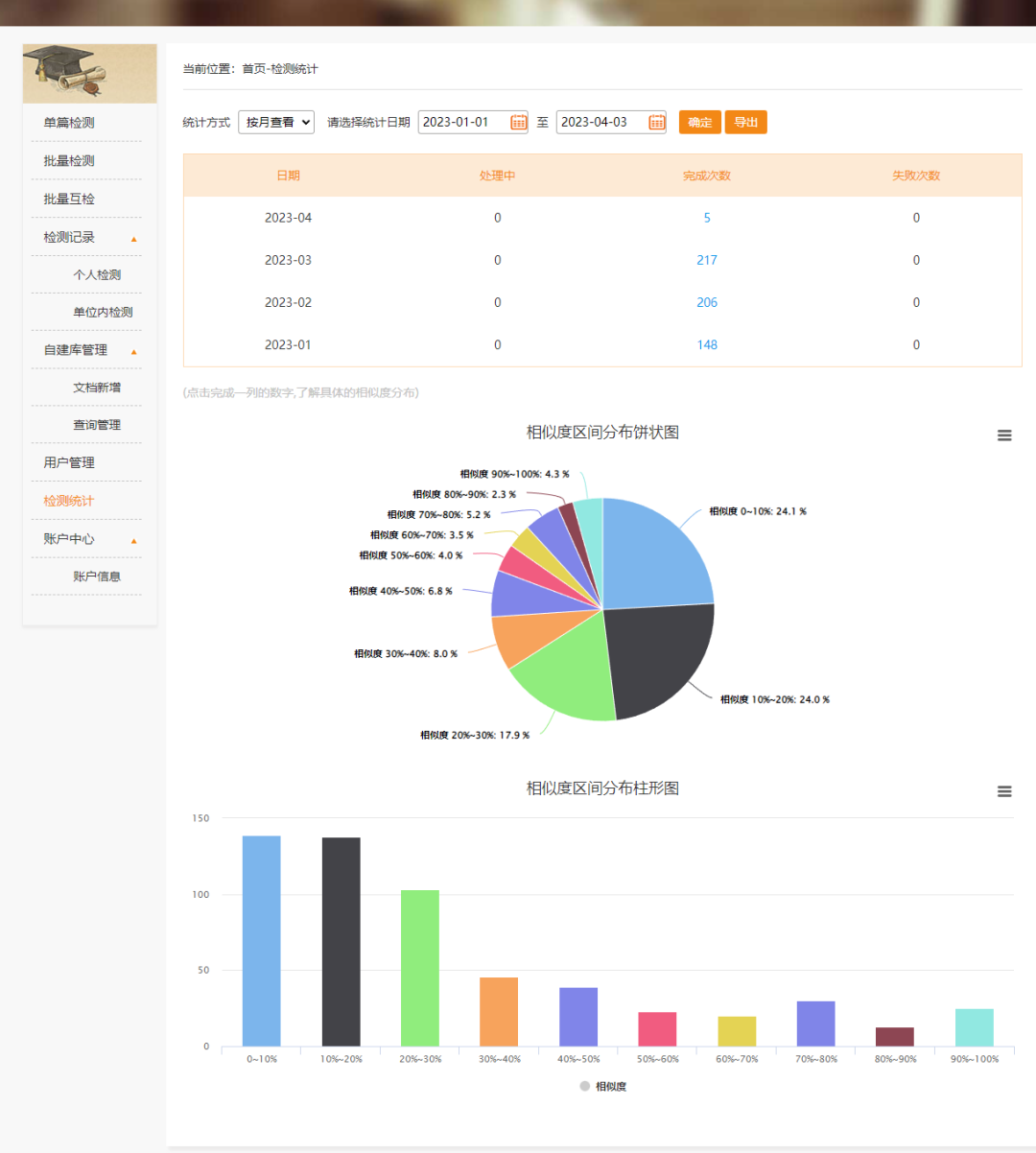1036x1153 pixels.
Task: Click pie label 相似度 10%~20%: 24.0 %
Action: click(x=775, y=699)
